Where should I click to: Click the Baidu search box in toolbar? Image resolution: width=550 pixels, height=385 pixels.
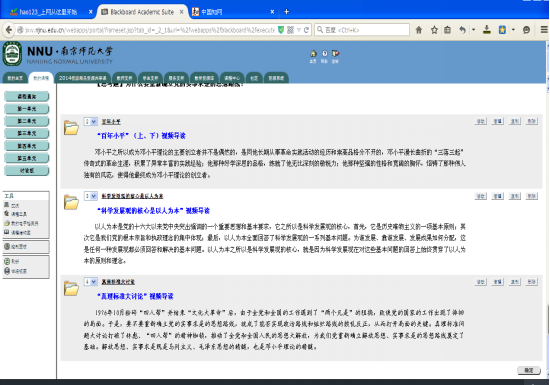point(362,30)
